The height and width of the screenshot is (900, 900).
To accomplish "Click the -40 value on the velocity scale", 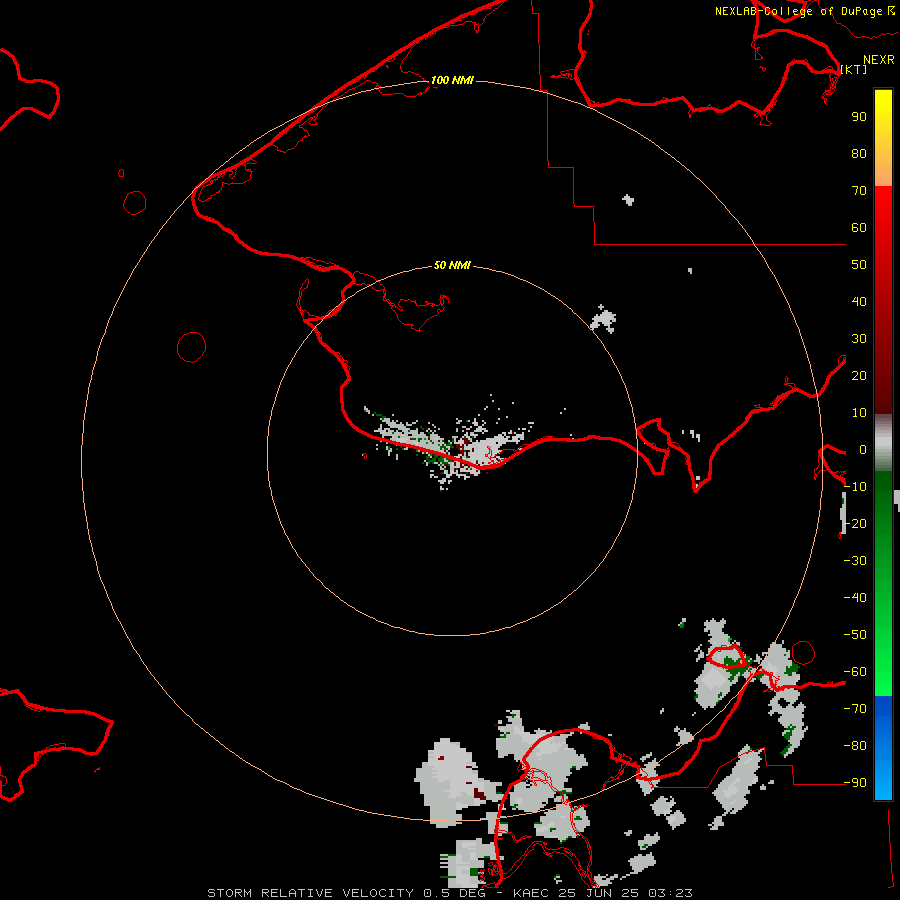I will 855,598.
